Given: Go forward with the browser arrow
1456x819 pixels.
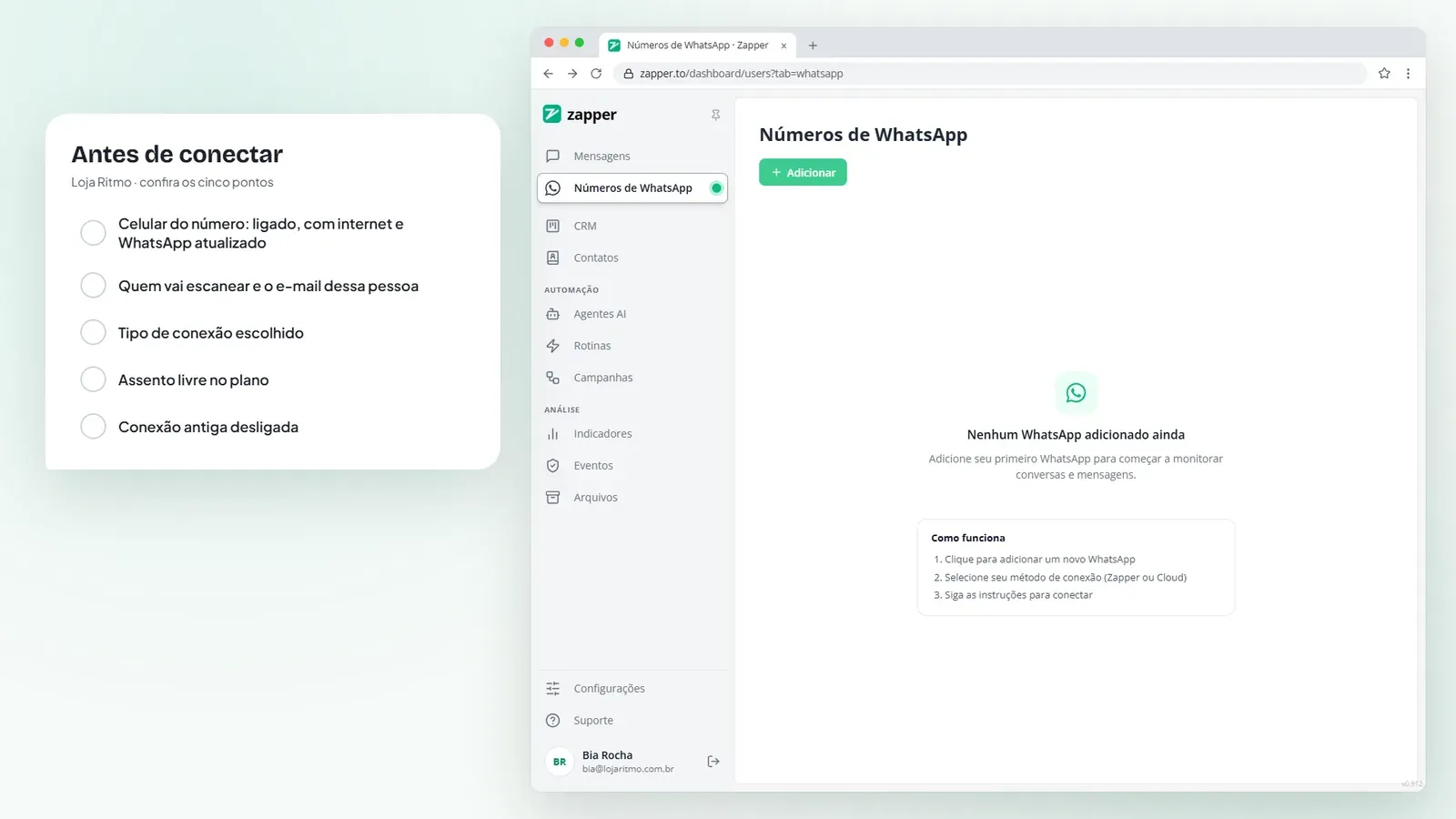Looking at the screenshot, I should pyautogui.click(x=572, y=74).
